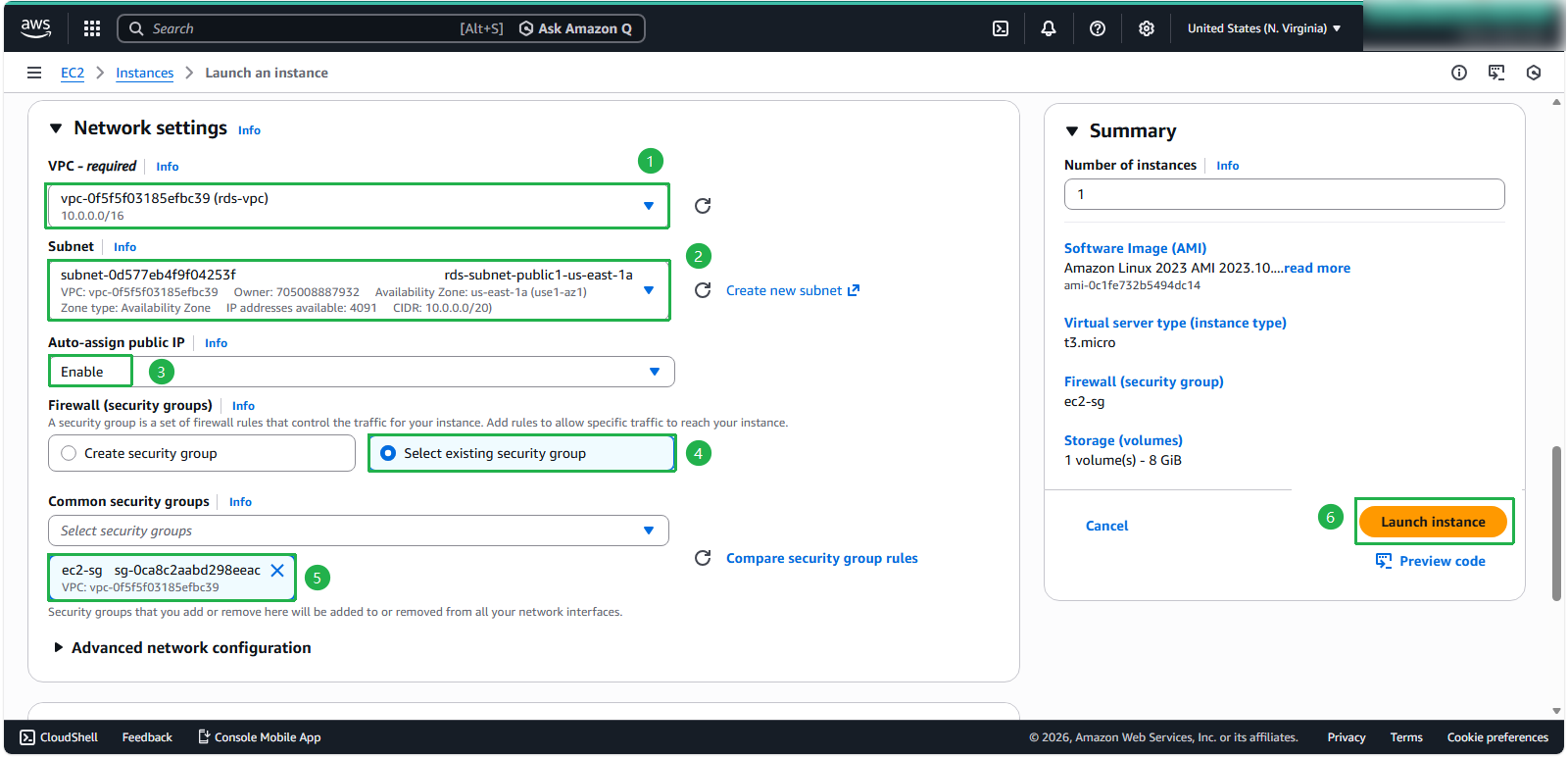The width and height of the screenshot is (1568, 758).
Task: Open Firewall (security group) summary link
Action: 1144,381
